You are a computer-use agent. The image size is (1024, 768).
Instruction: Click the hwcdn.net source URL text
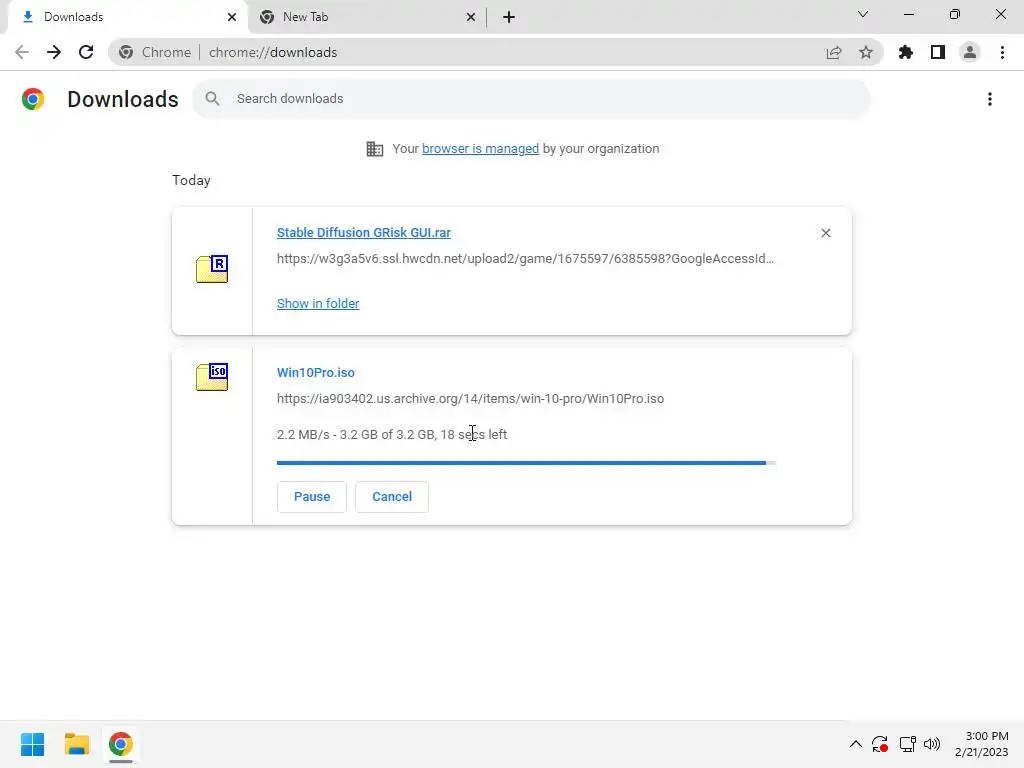(525, 259)
